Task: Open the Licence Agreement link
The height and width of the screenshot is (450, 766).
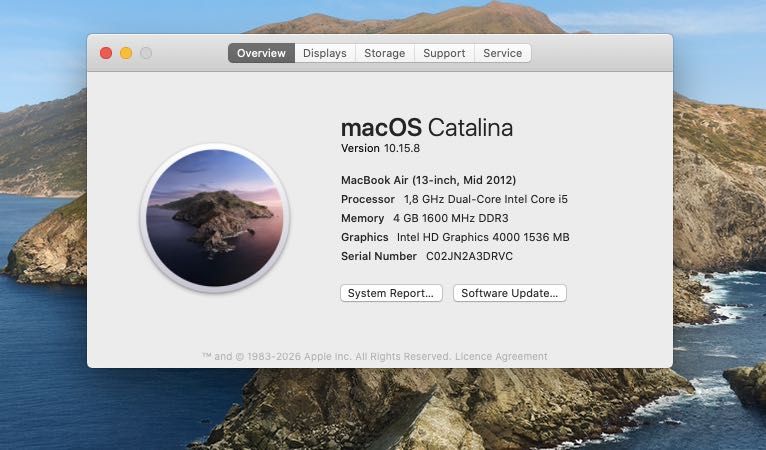Action: click(x=501, y=356)
